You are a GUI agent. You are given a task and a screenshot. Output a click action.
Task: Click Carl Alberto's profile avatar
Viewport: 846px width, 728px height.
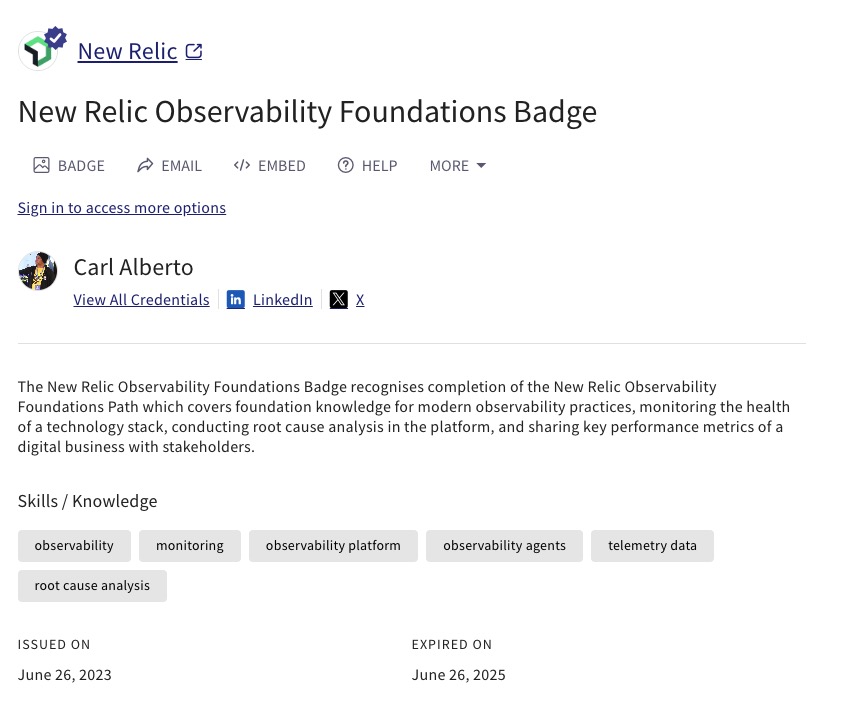pyautogui.click(x=38, y=271)
